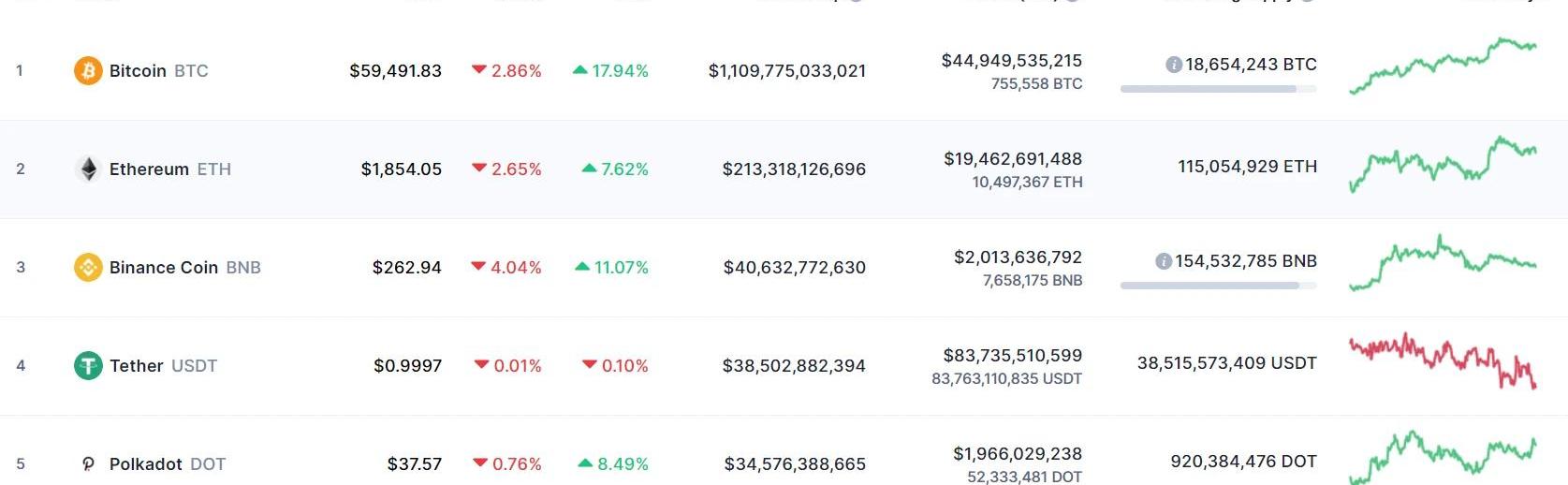1568x485 pixels.
Task: Open Tether's red 7-day price chart
Action: point(1442,360)
